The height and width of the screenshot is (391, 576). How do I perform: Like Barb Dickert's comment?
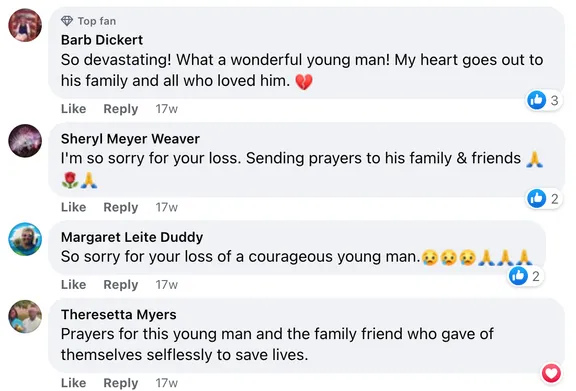tap(73, 109)
